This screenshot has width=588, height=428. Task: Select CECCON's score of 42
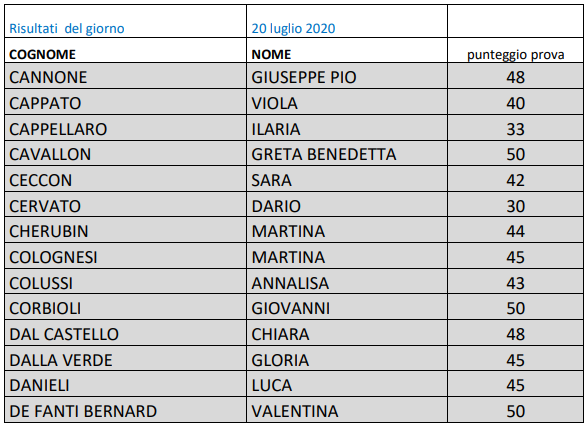(x=515, y=179)
